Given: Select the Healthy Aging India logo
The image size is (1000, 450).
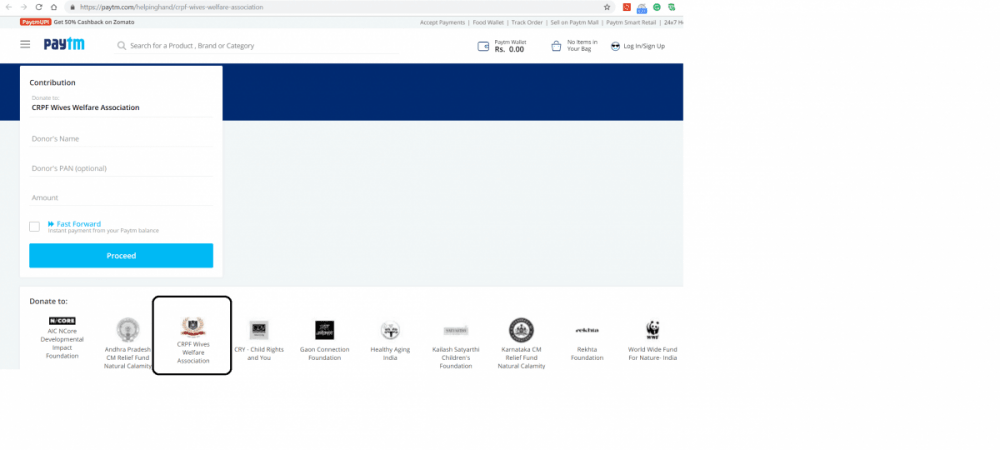Looking at the screenshot, I should 390,330.
